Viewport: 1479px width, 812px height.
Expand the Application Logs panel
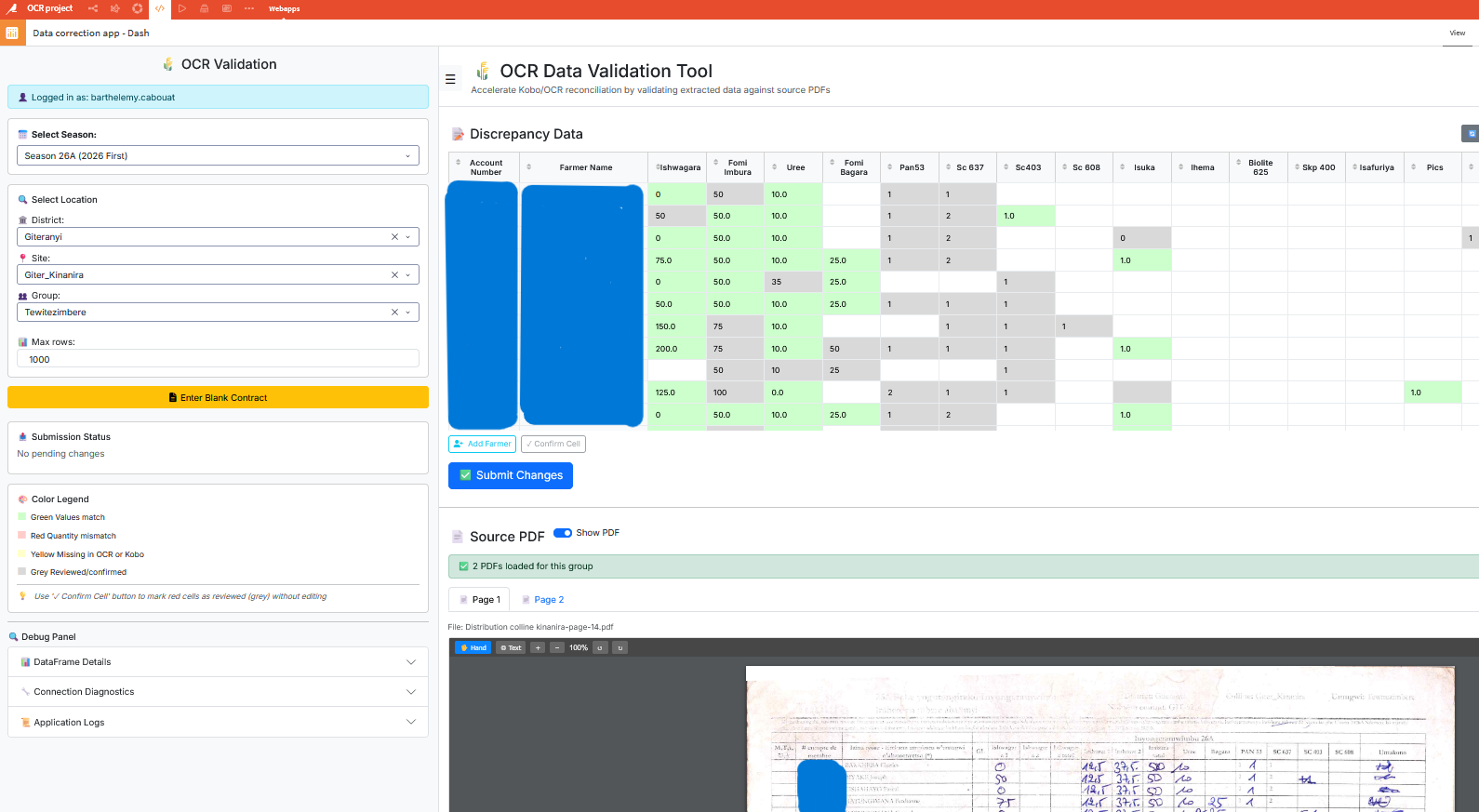click(x=218, y=722)
